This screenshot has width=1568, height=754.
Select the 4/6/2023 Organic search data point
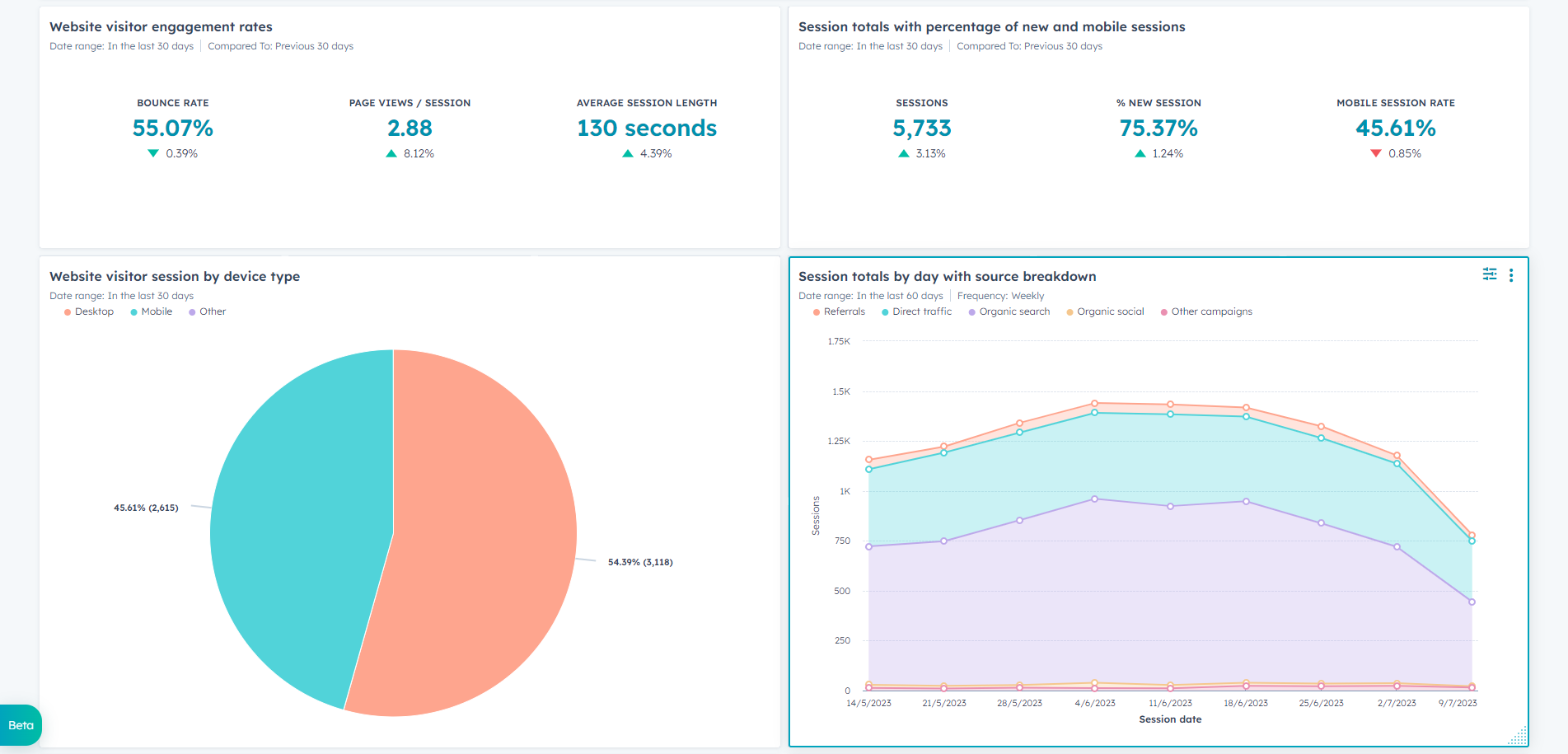(1095, 499)
